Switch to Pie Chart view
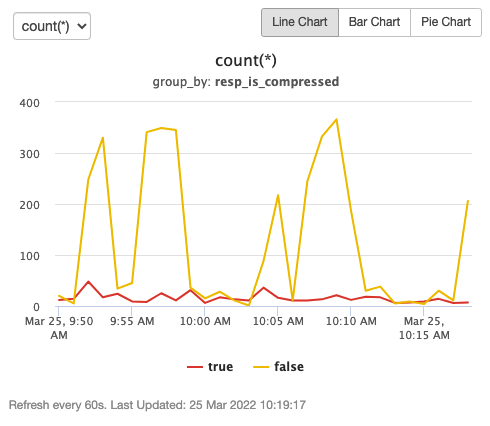The width and height of the screenshot is (490, 426). pyautogui.click(x=446, y=22)
